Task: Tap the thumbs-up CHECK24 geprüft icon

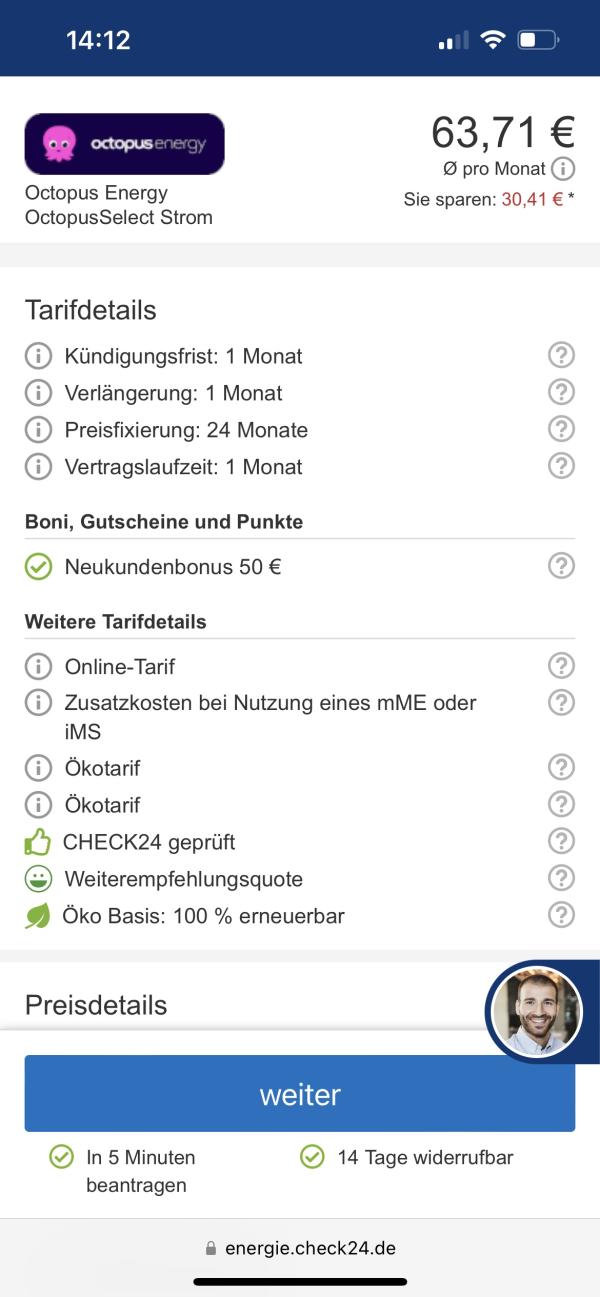Action: [37, 842]
